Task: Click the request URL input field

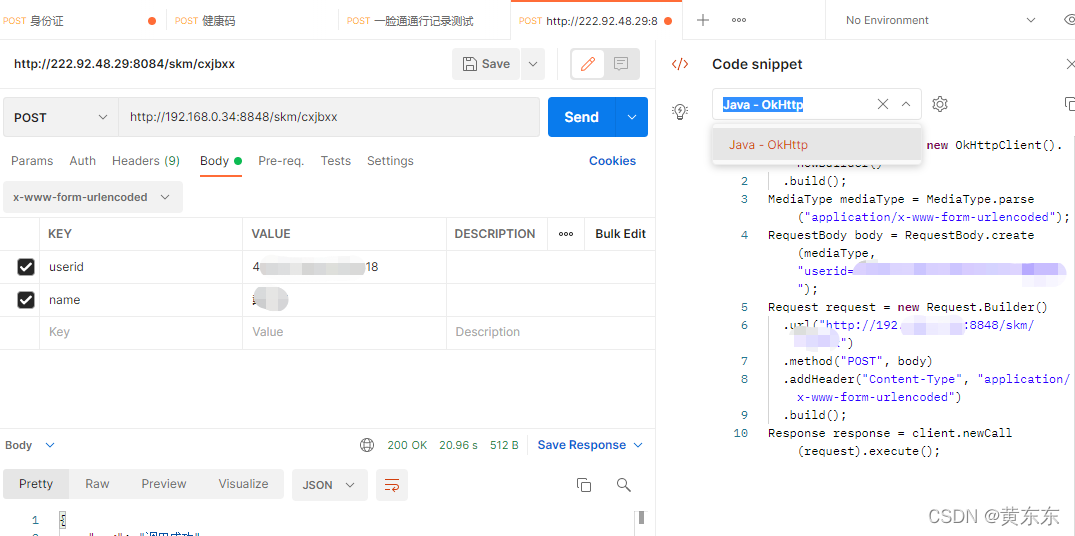Action: pos(329,117)
